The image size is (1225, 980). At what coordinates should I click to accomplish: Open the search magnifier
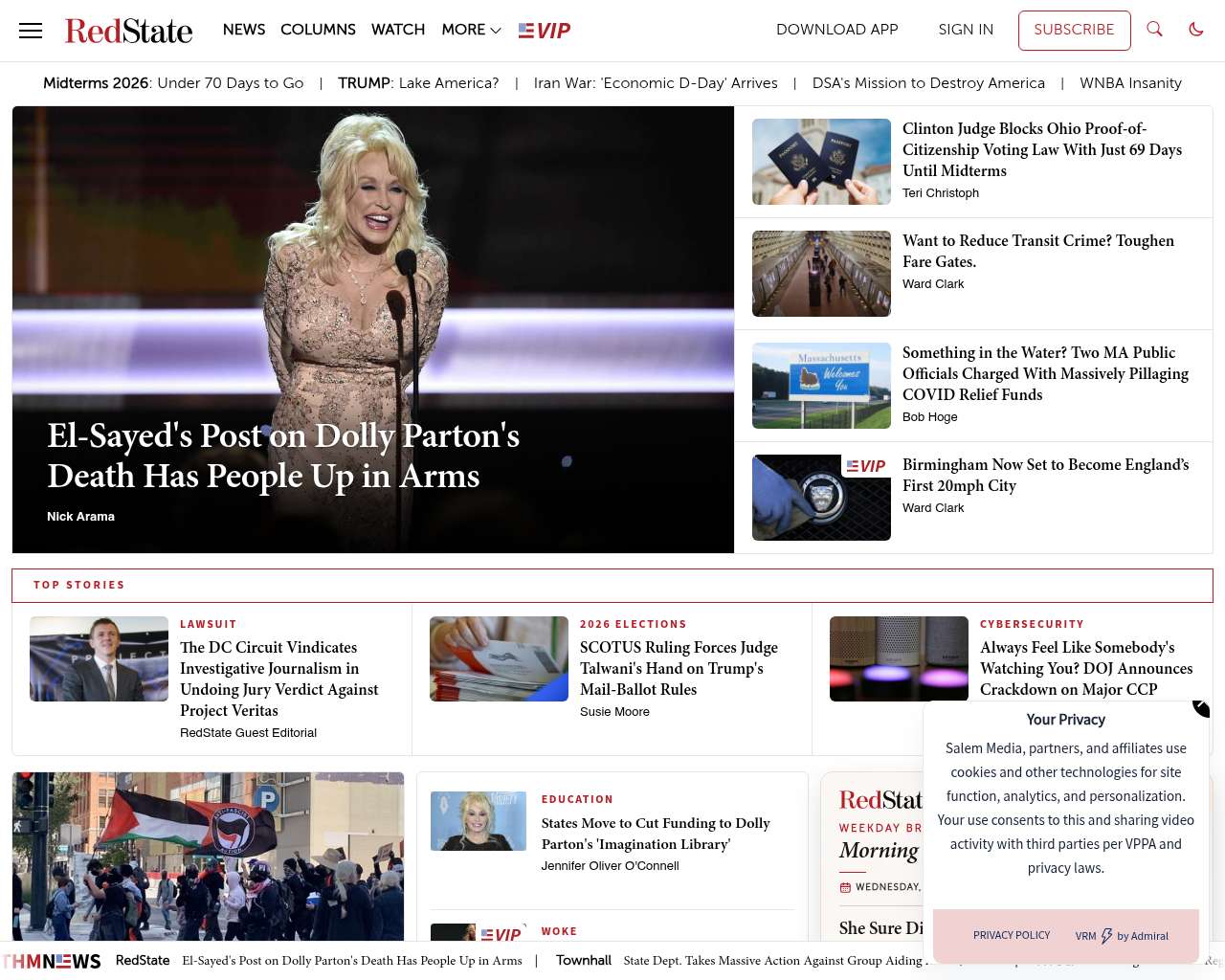coord(1154,30)
